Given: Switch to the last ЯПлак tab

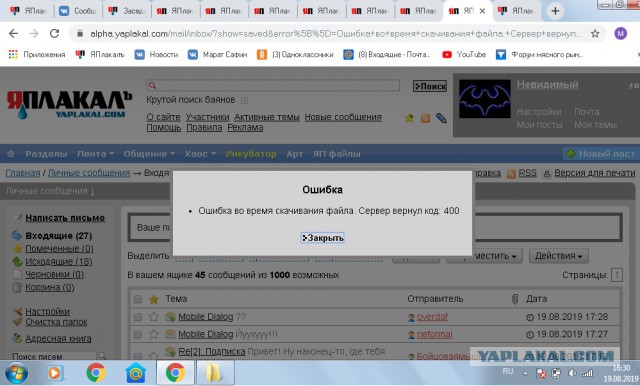Looking at the screenshot, I should (516, 11).
